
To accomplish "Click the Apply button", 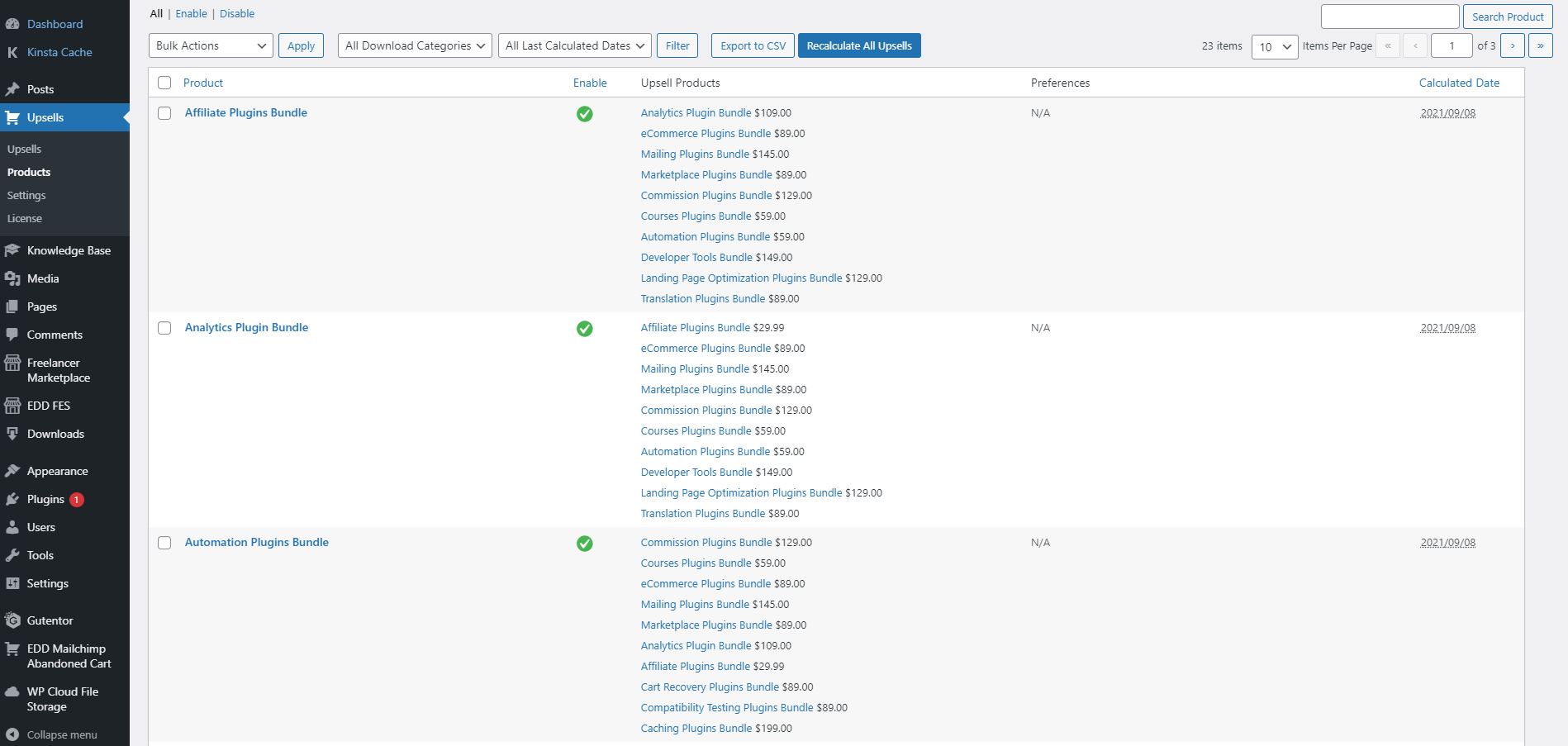I will pos(301,45).
